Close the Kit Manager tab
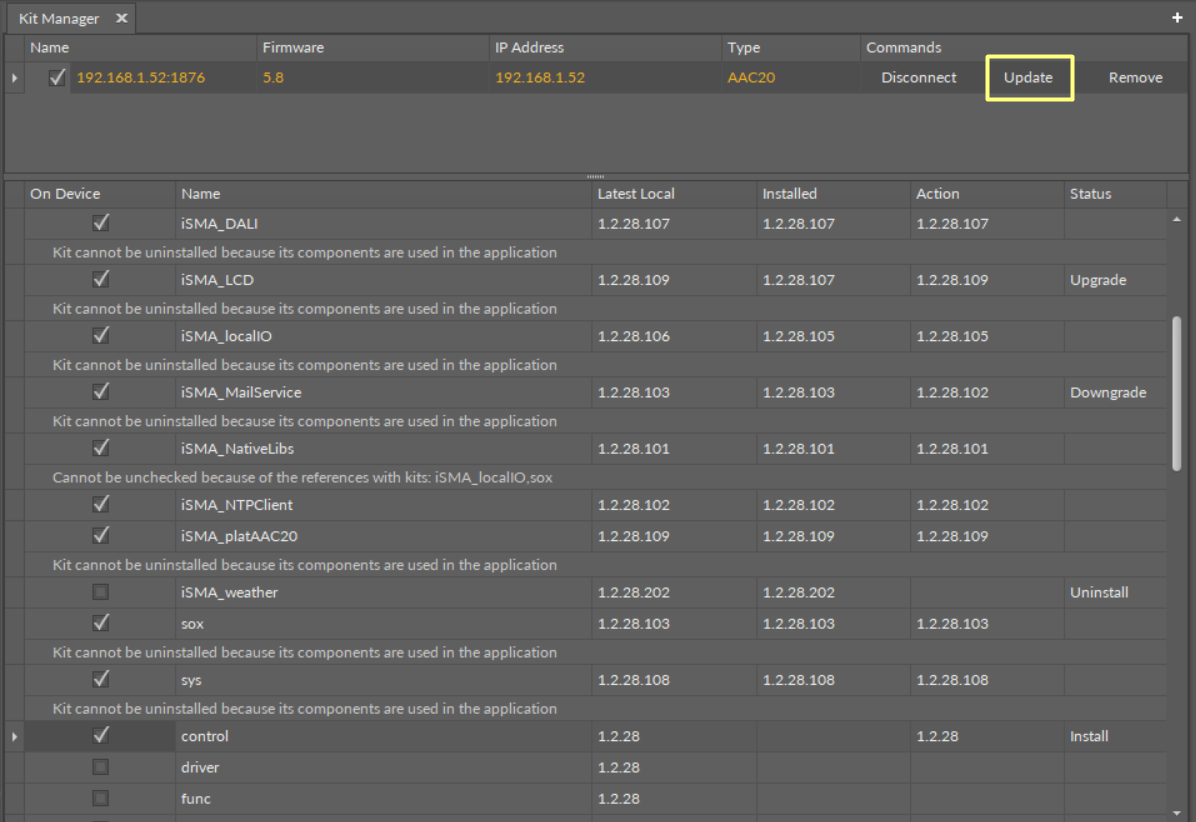The width and height of the screenshot is (1196, 822). (121, 18)
